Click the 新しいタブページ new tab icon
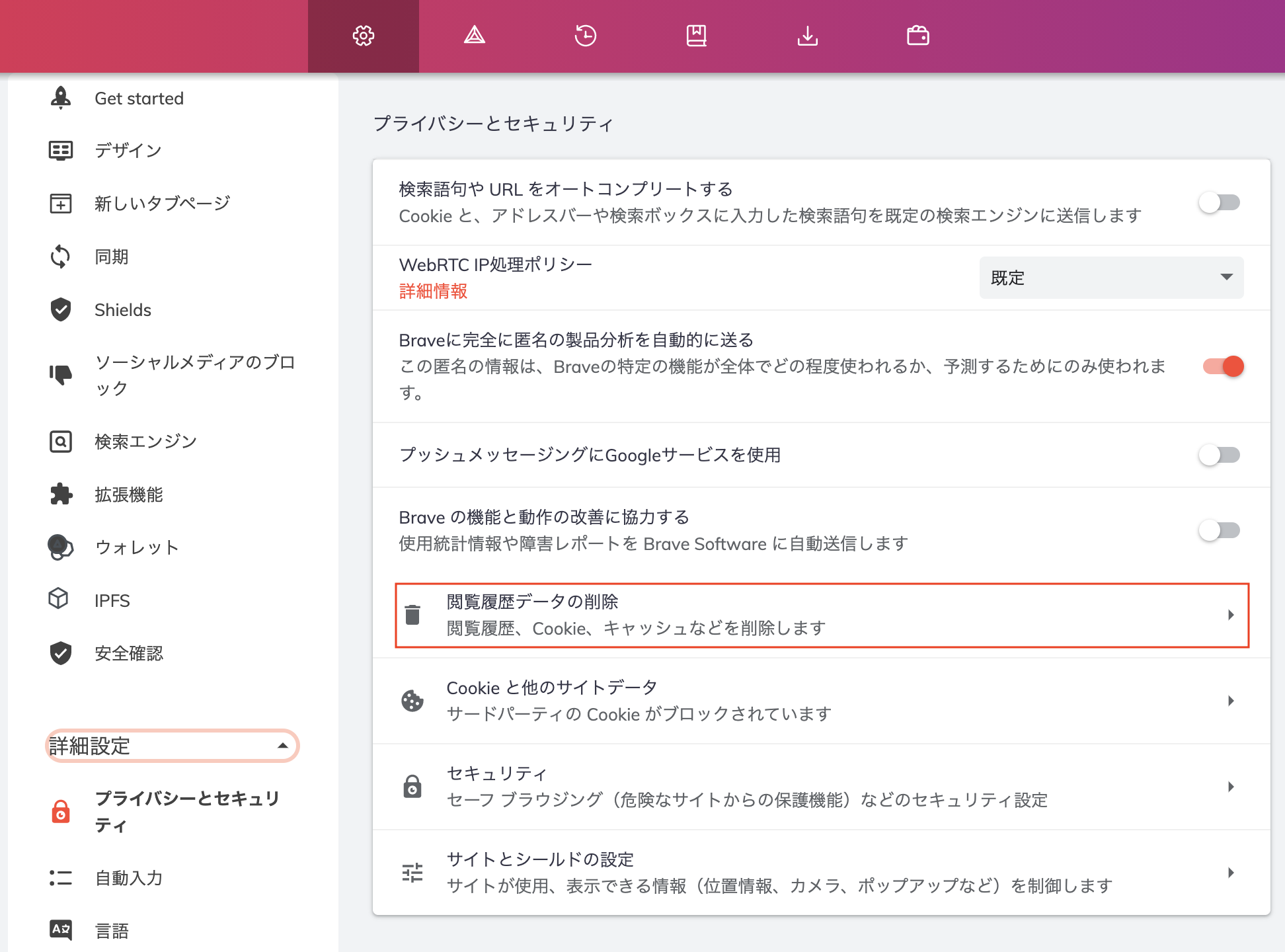The image size is (1285, 952). point(61,204)
